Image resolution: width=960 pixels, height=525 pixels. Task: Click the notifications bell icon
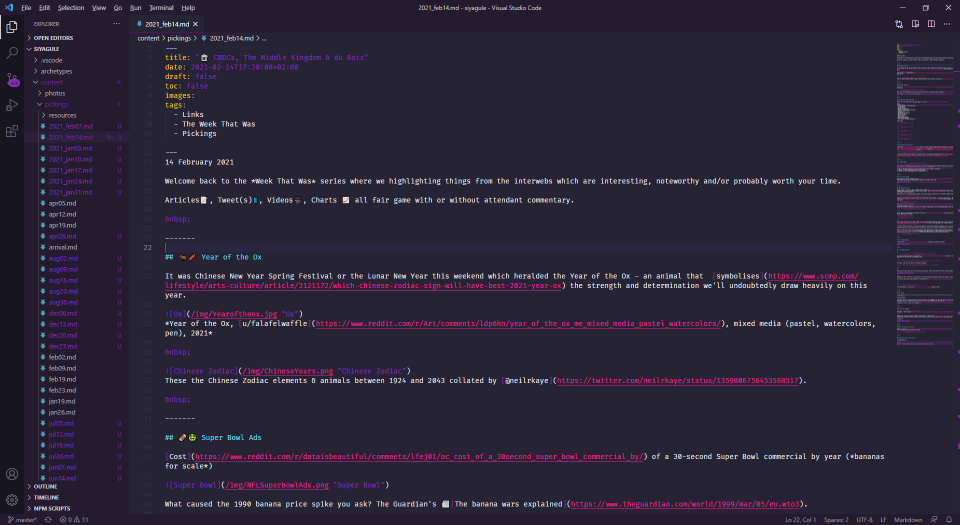[x=948, y=519]
